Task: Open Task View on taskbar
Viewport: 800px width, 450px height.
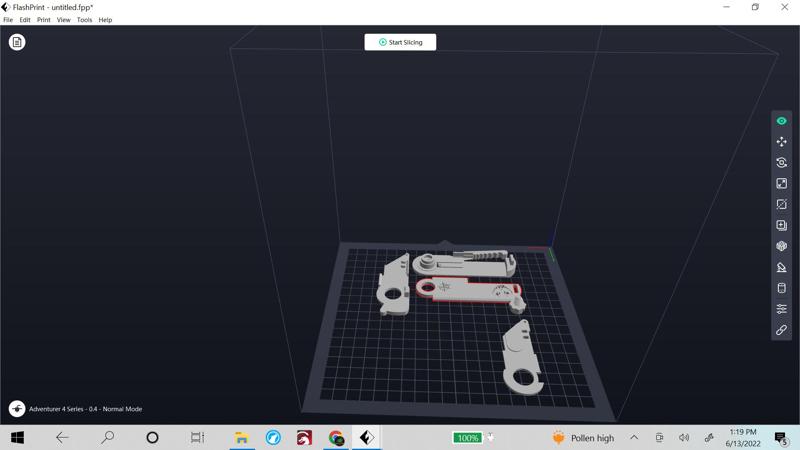Action: (x=197, y=438)
